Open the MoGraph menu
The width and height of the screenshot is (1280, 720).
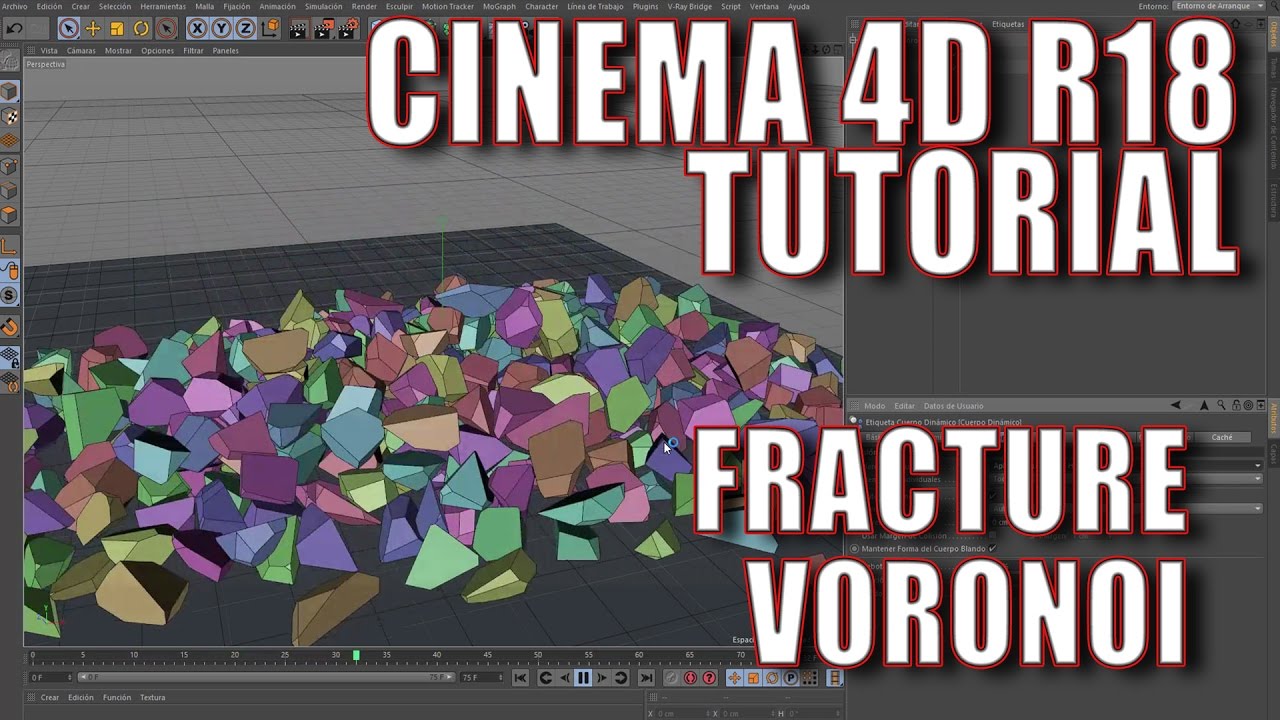click(x=499, y=6)
